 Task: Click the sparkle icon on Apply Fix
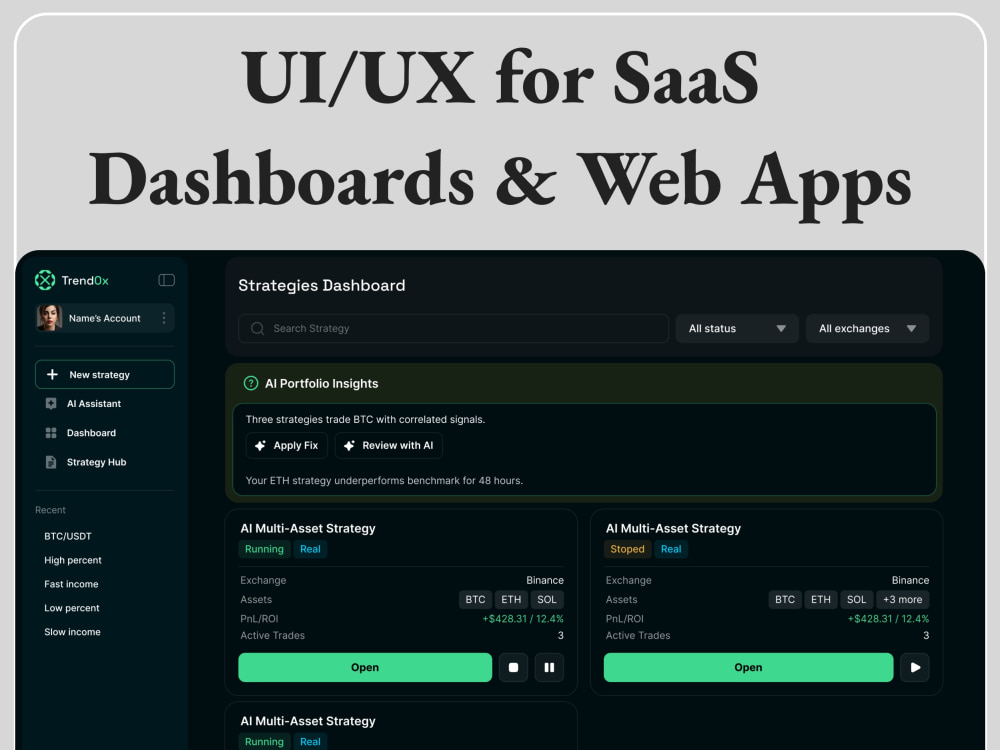coord(260,446)
